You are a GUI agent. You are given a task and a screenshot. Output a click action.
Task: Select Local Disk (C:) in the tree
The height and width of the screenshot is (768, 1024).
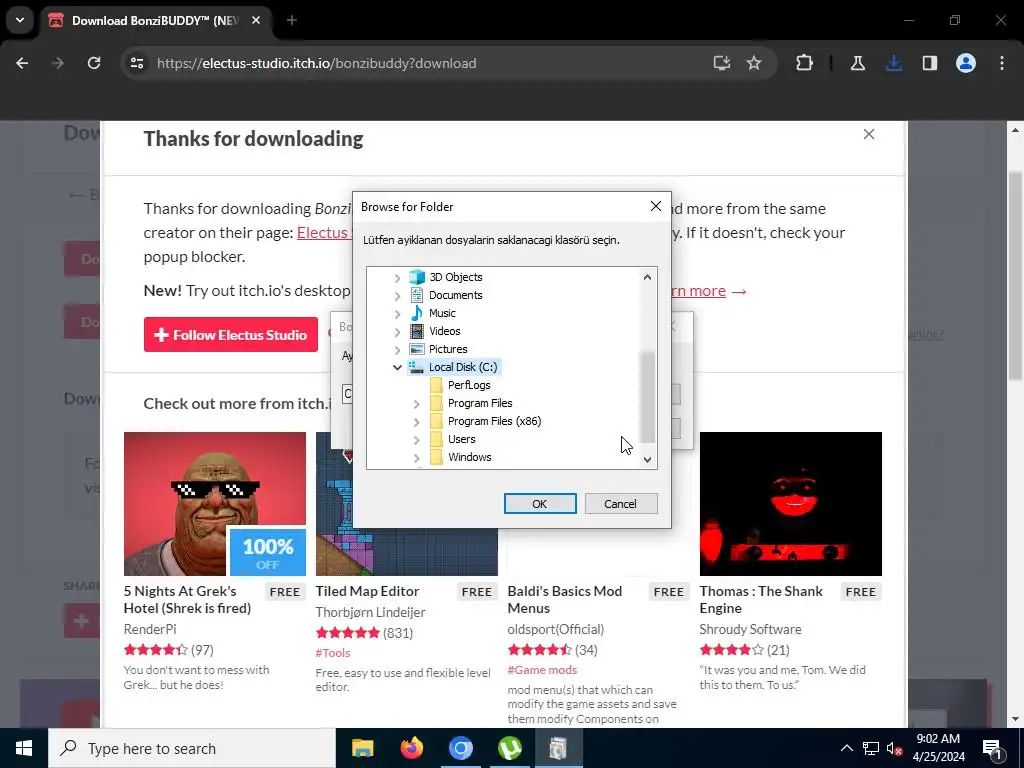click(x=462, y=367)
